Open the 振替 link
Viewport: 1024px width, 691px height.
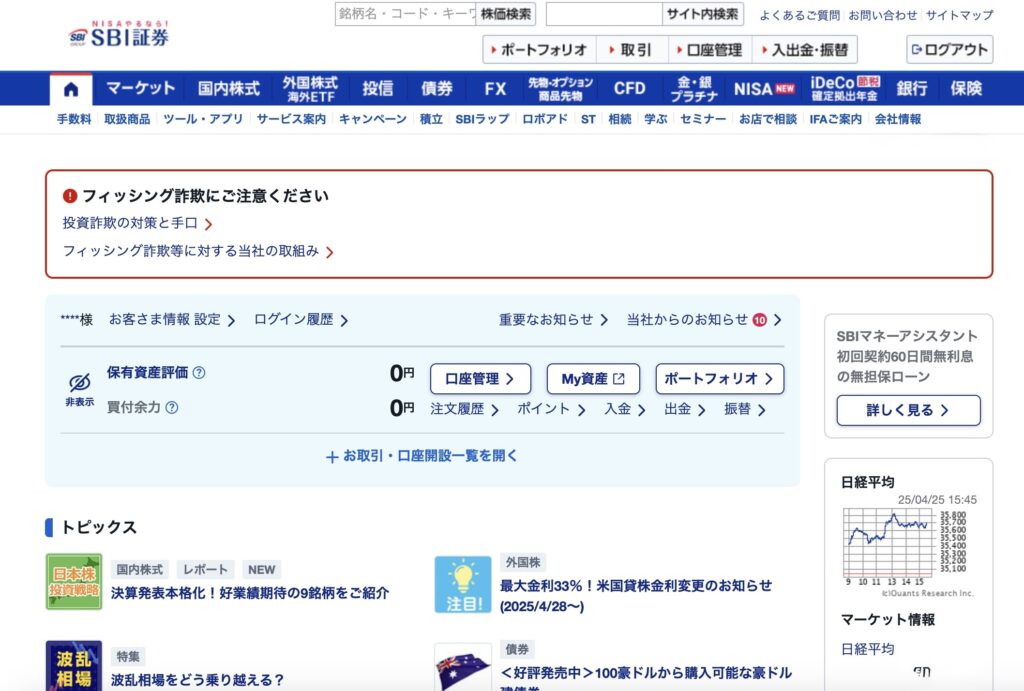click(744, 410)
